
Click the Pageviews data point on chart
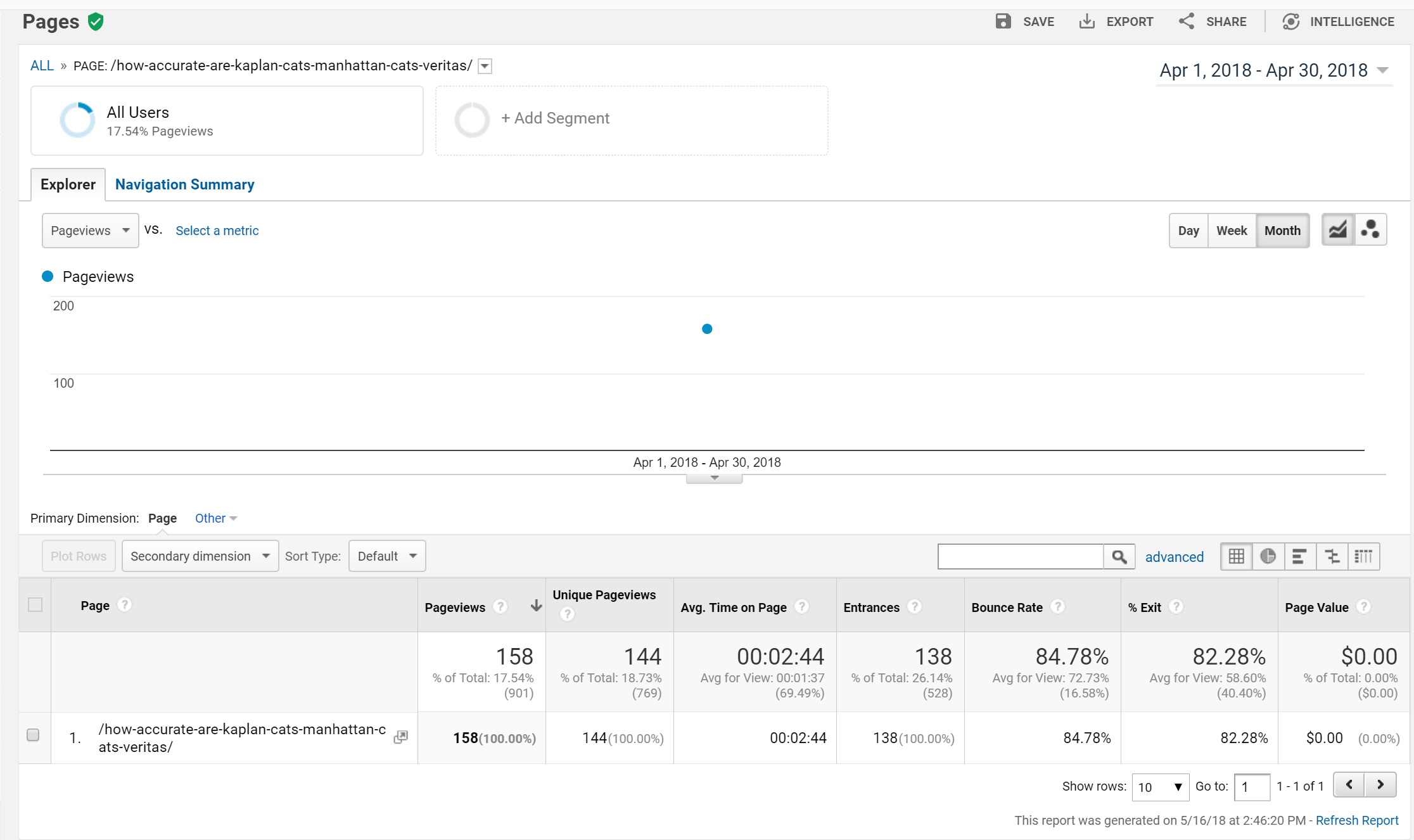[707, 329]
